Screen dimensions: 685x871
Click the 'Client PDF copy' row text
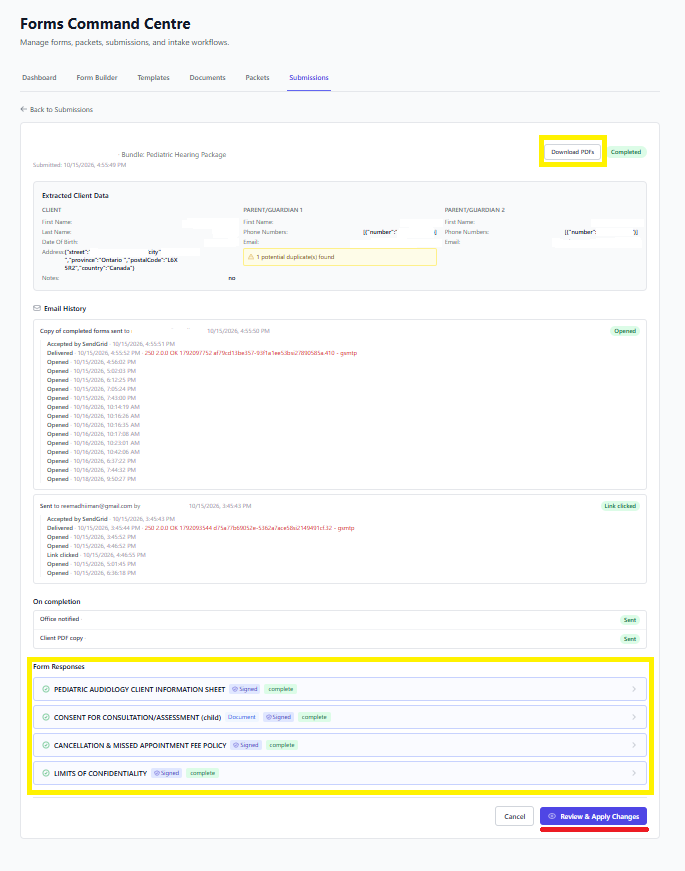pos(62,638)
